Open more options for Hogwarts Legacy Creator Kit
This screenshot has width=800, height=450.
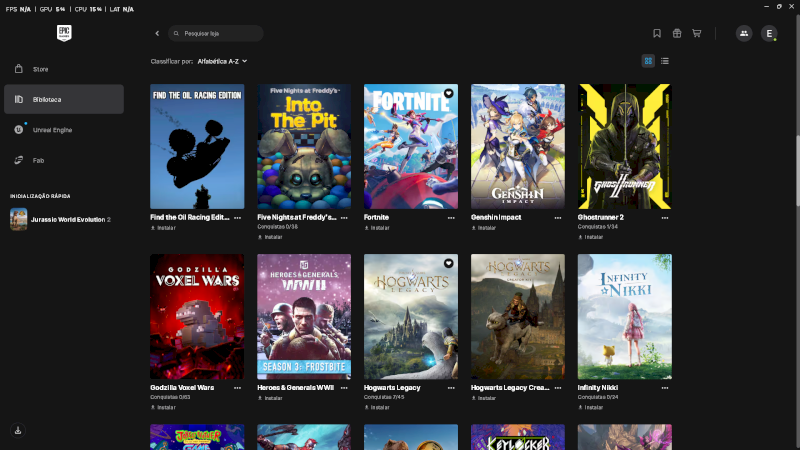click(x=558, y=388)
